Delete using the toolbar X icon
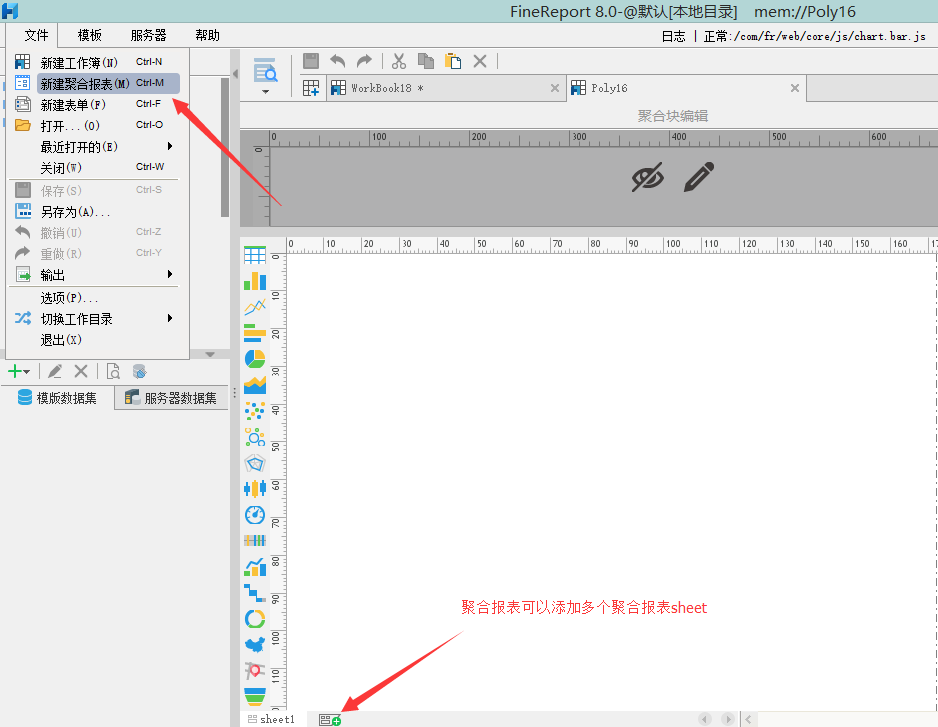 point(480,61)
